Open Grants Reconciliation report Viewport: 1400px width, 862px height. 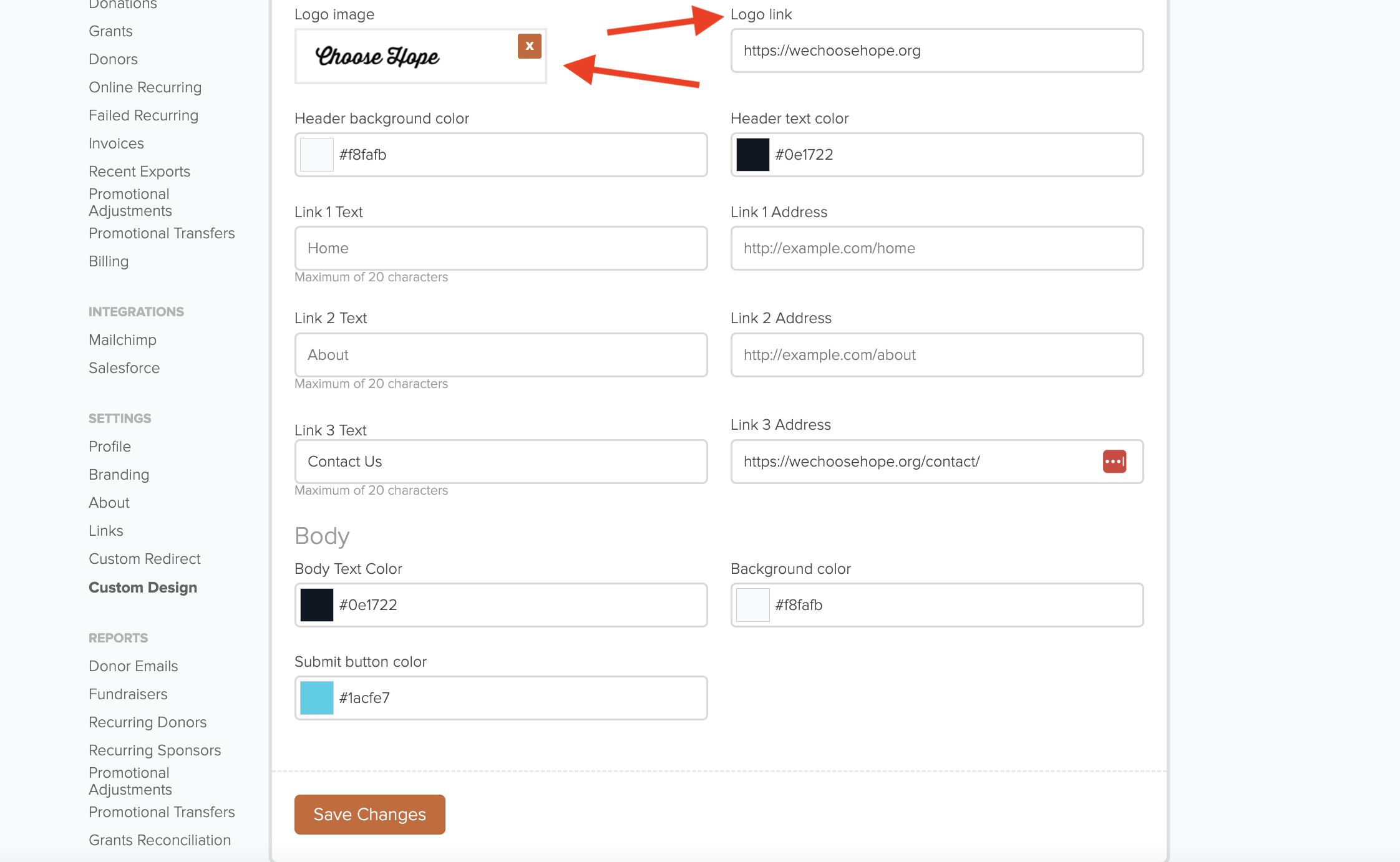pos(160,840)
